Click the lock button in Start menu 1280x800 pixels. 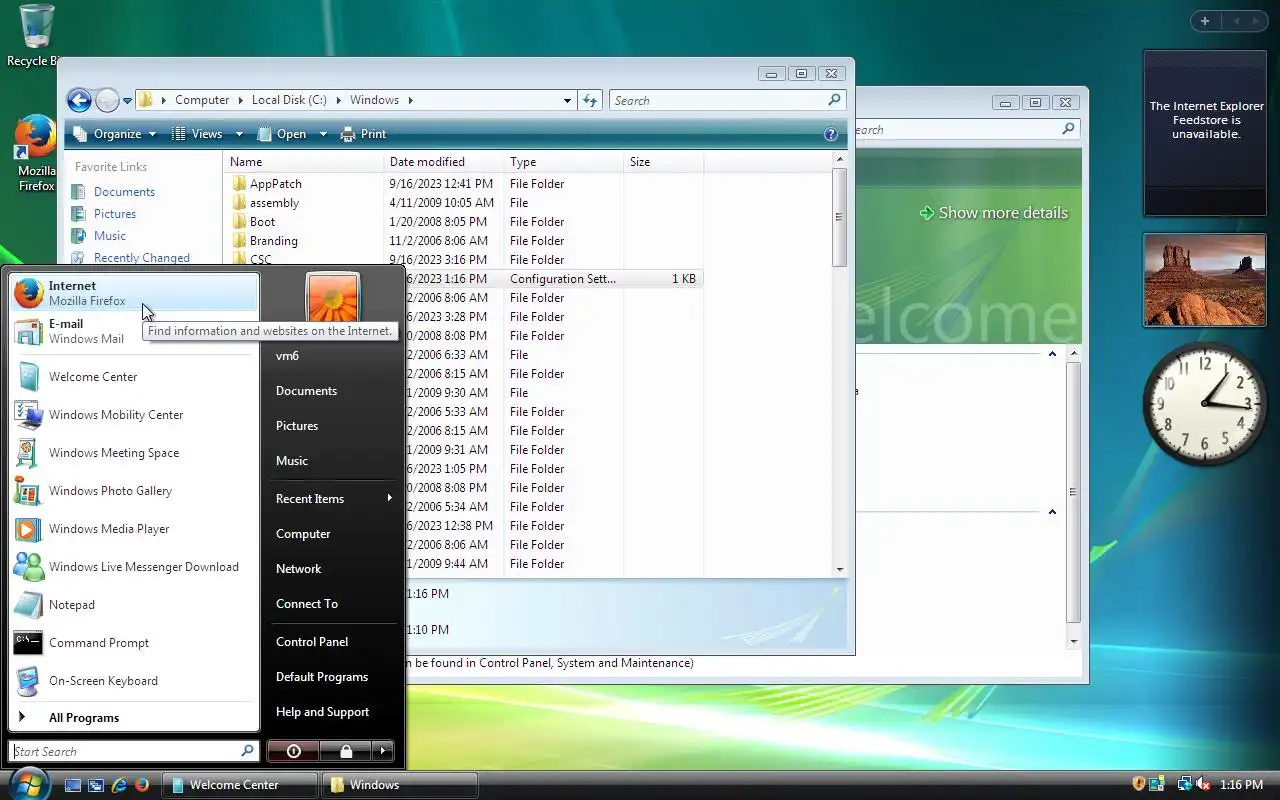346,751
